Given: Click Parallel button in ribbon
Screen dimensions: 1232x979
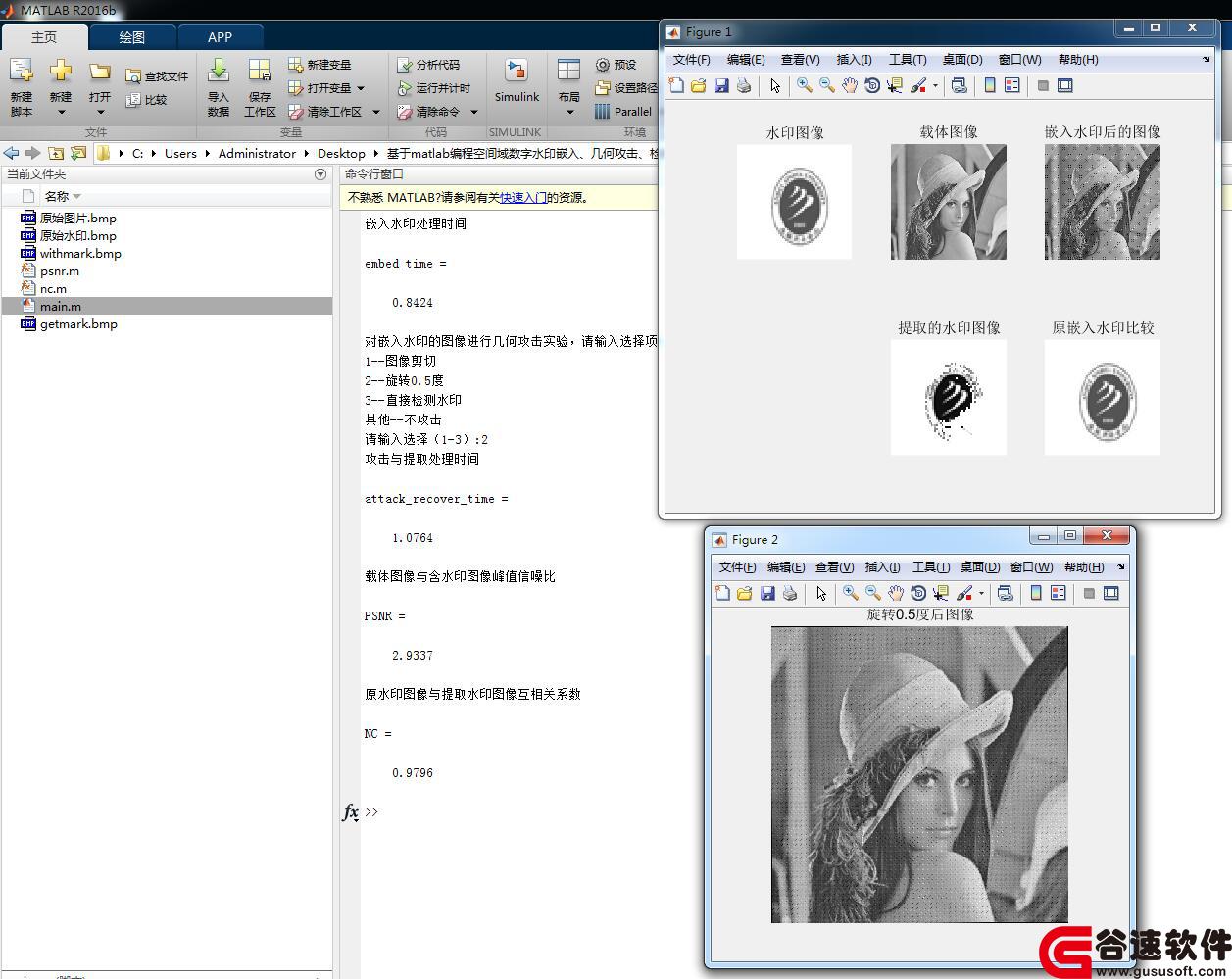Looking at the screenshot, I should [x=623, y=112].
